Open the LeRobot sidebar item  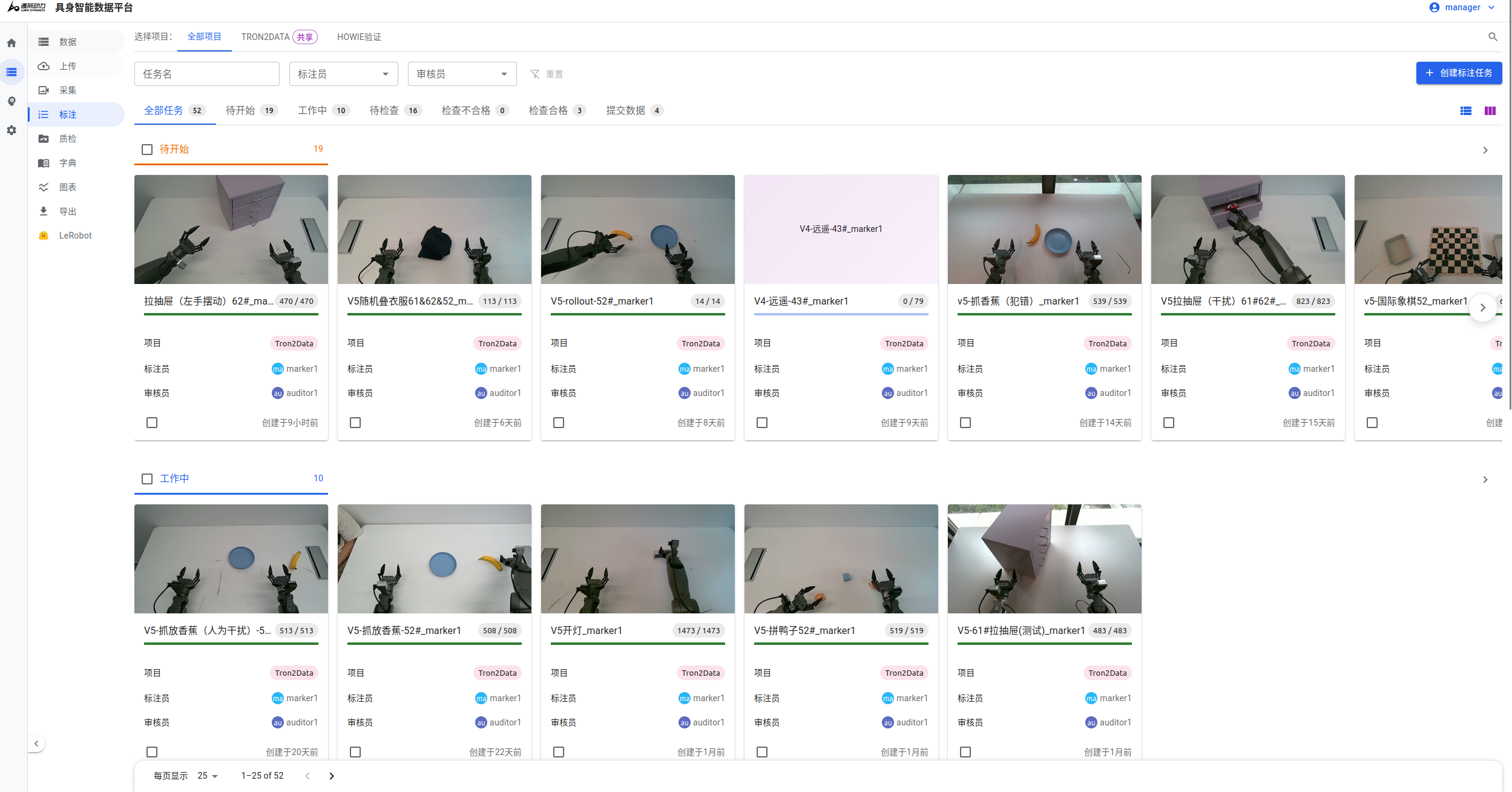tap(76, 236)
